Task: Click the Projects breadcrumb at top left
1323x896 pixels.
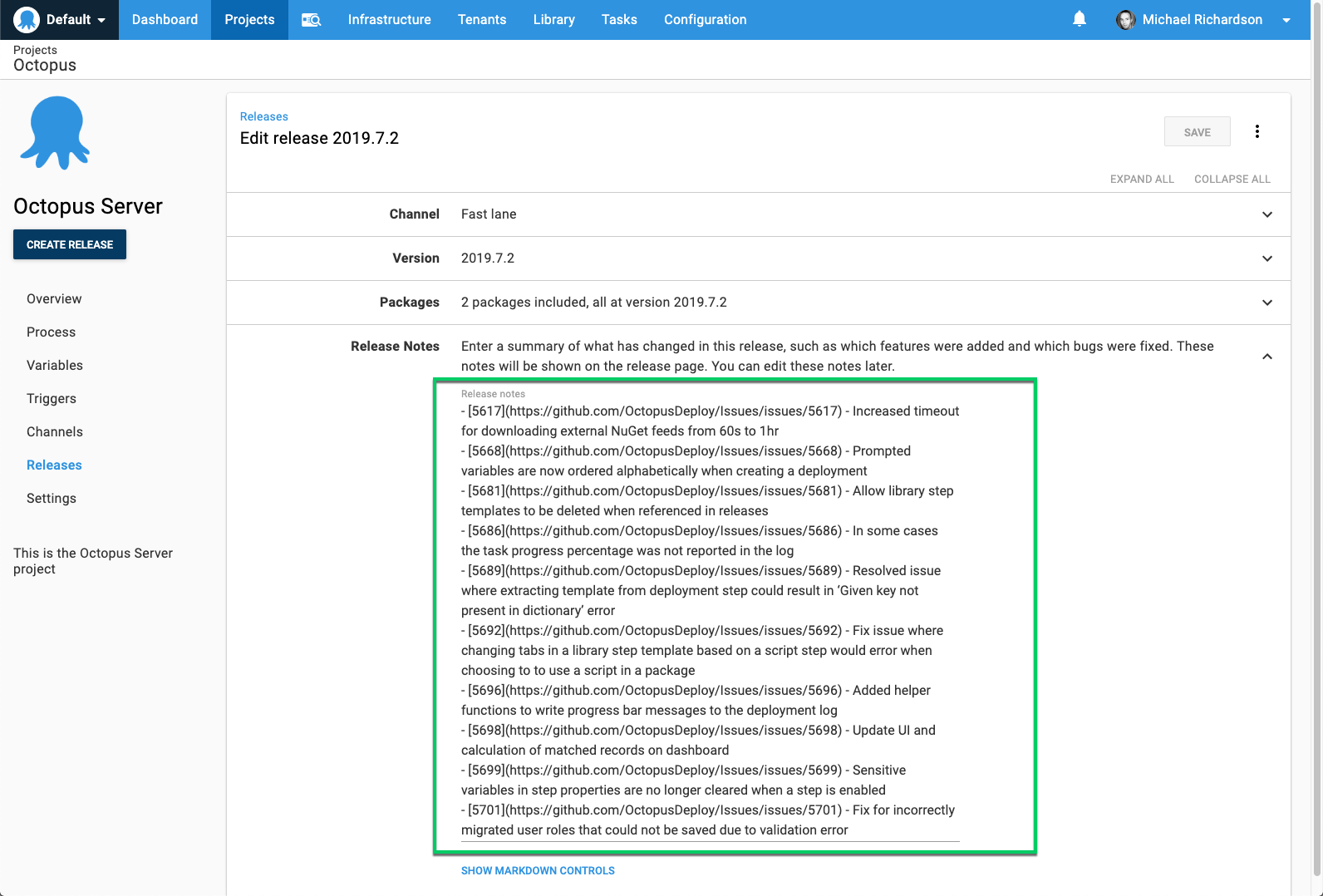Action: tap(35, 50)
